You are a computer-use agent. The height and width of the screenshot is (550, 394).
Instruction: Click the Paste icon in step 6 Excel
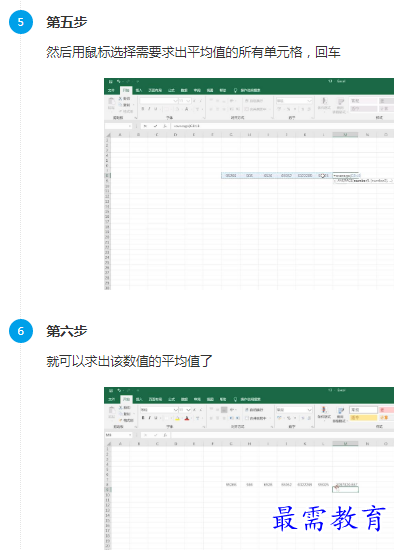(112, 411)
